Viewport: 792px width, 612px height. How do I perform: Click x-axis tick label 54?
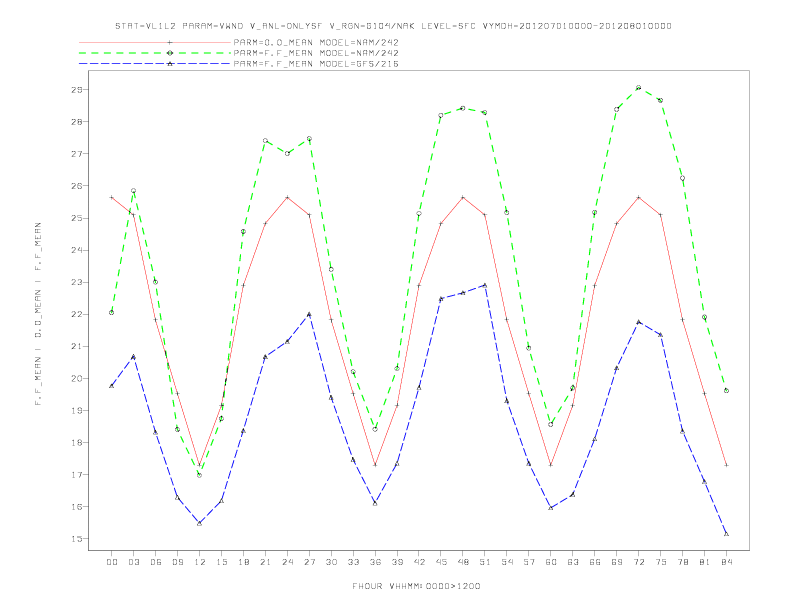507,562
